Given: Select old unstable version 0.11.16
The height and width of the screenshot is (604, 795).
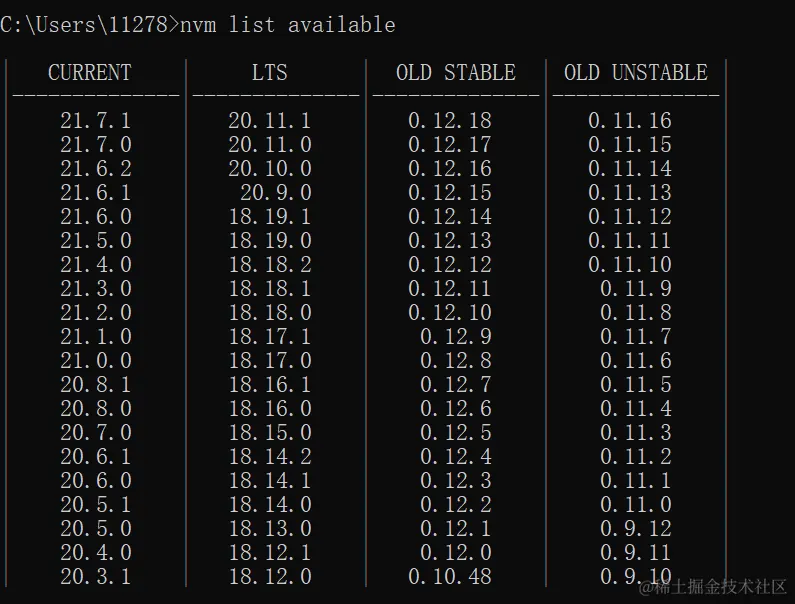Looking at the screenshot, I should [630, 121].
